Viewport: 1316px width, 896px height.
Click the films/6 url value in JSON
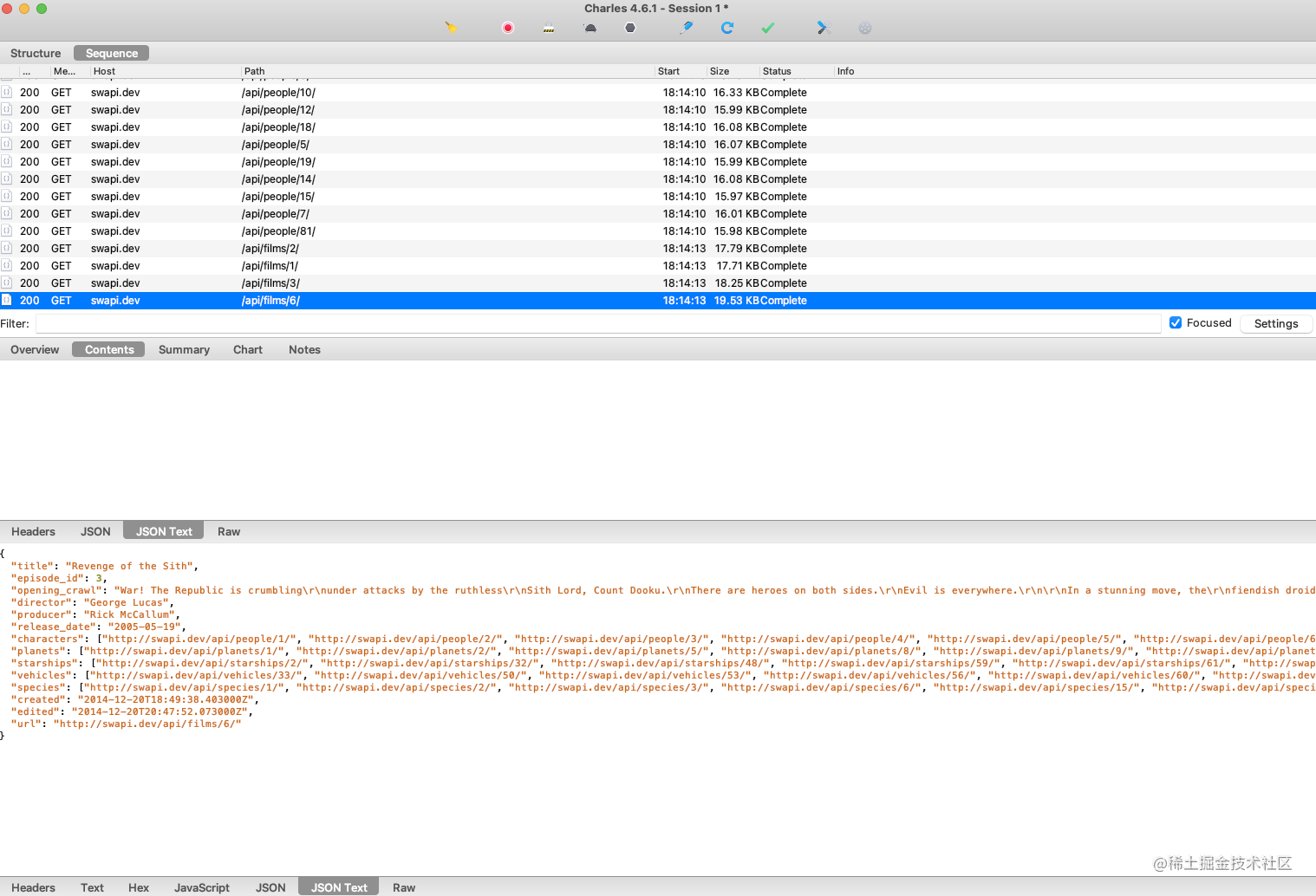tap(147, 724)
